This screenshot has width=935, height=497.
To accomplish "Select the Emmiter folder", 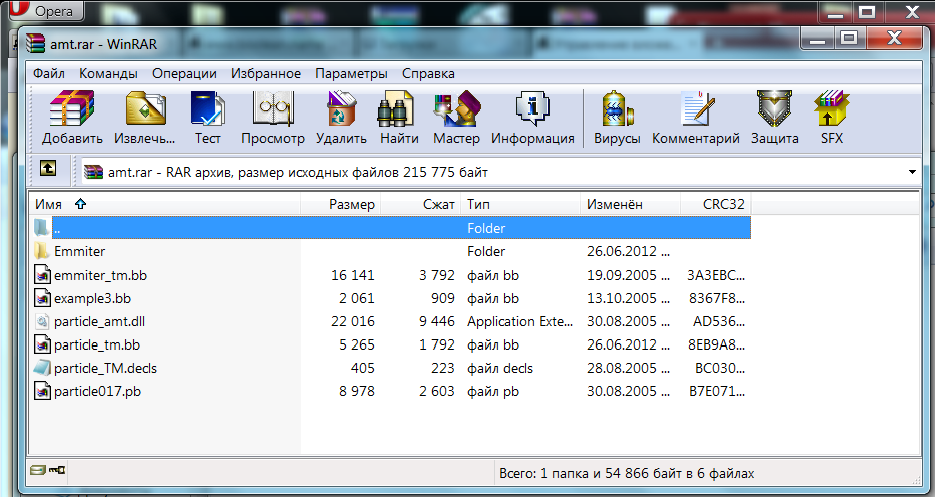I will click(x=79, y=251).
